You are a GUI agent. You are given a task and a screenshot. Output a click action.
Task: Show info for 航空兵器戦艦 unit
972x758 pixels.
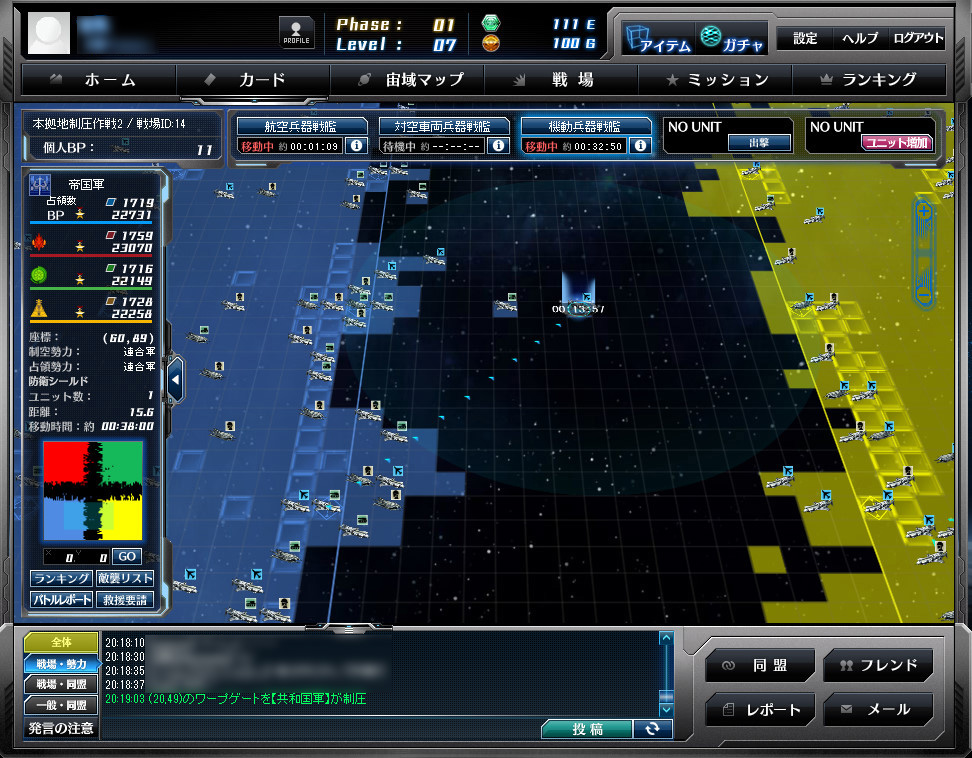click(x=356, y=146)
